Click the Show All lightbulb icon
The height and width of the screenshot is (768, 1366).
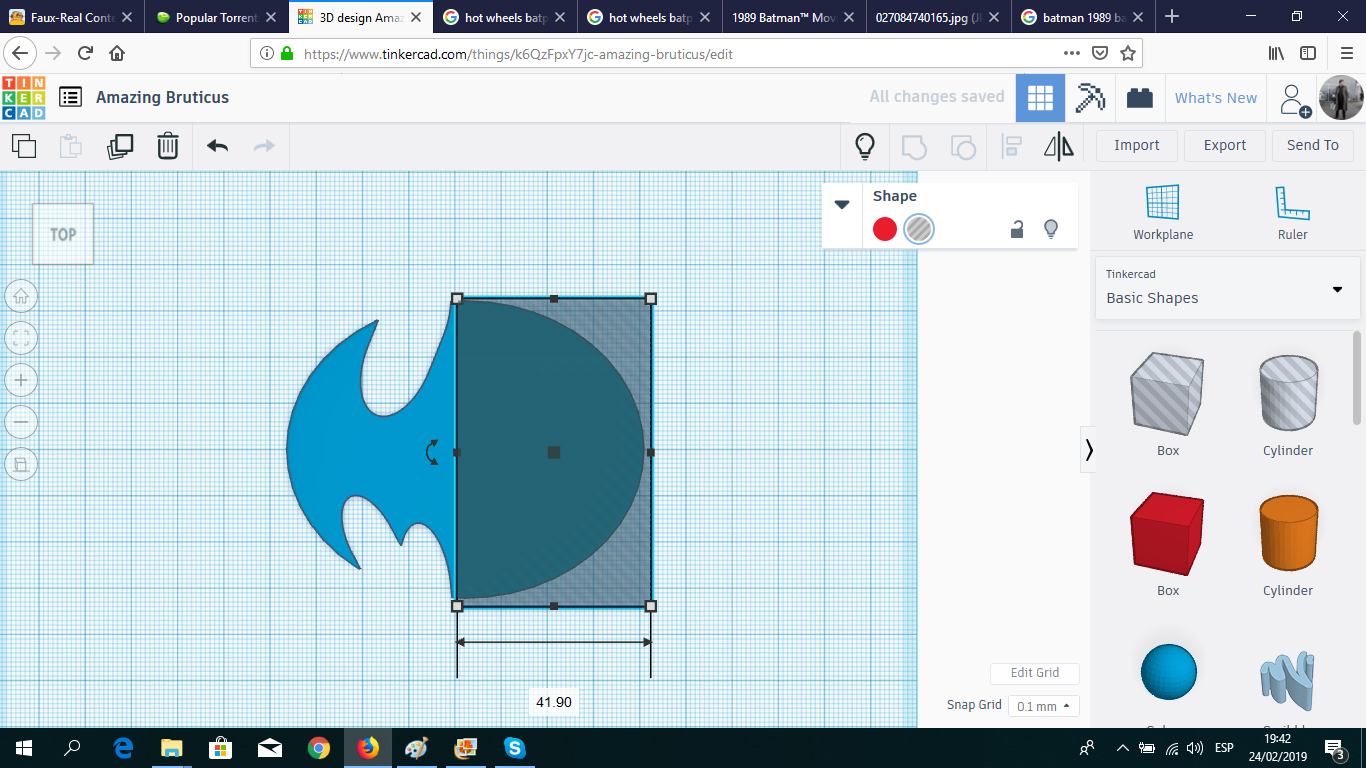tap(865, 146)
